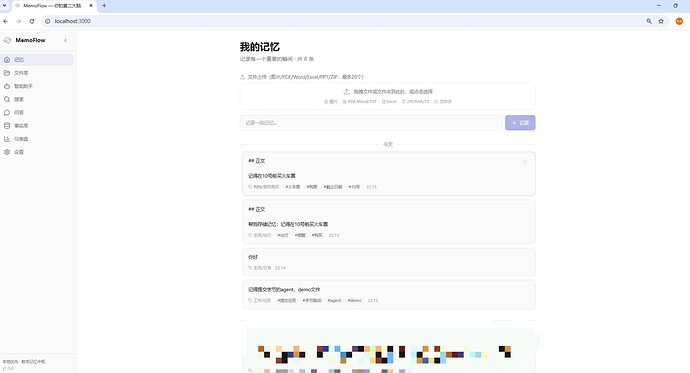The width and height of the screenshot is (690, 373).
Task: Click the browser forward arrow
Action: 18,21
